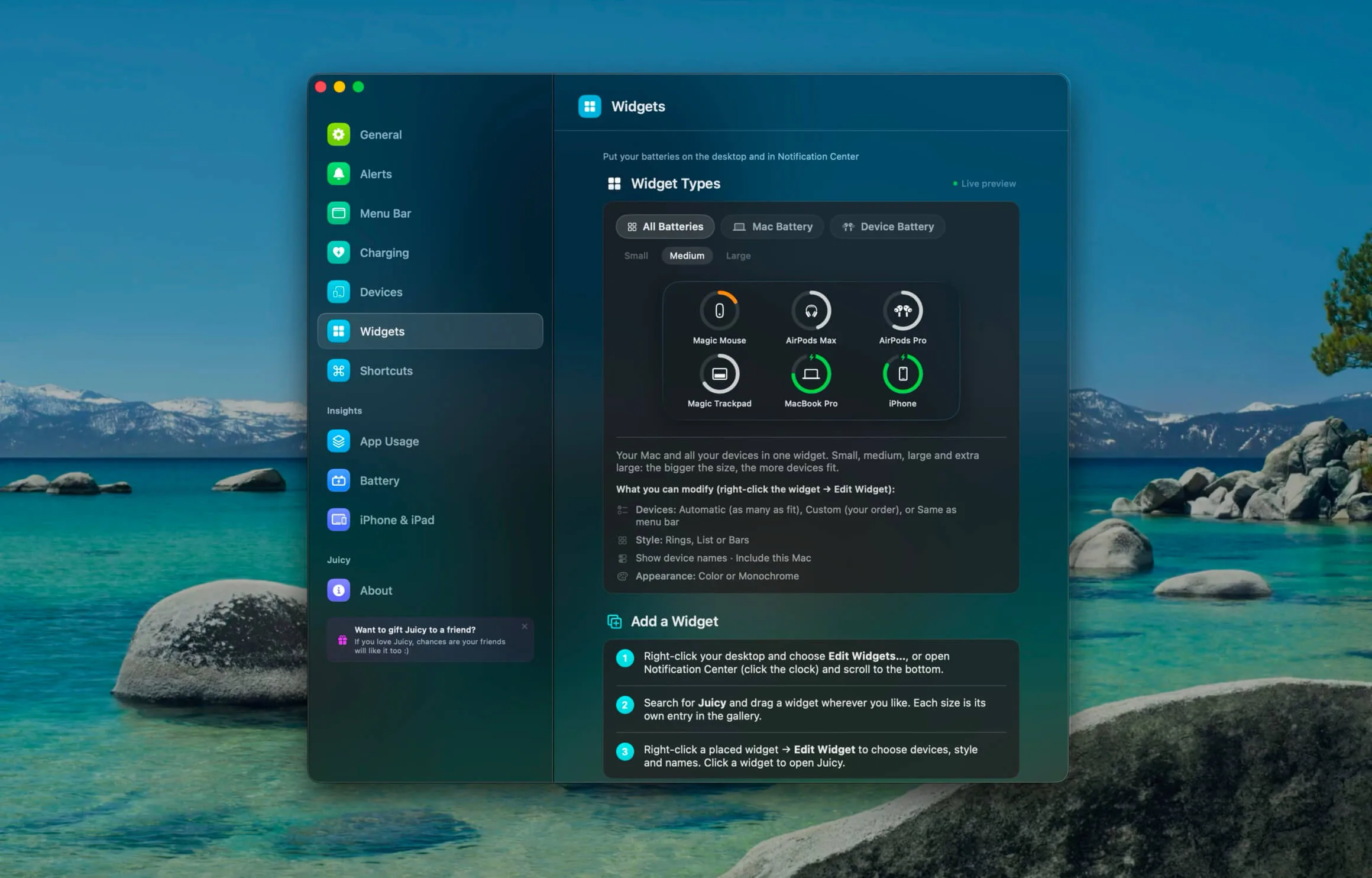This screenshot has height=878, width=1372.
Task: Click the Juicy section heading
Action: click(339, 560)
